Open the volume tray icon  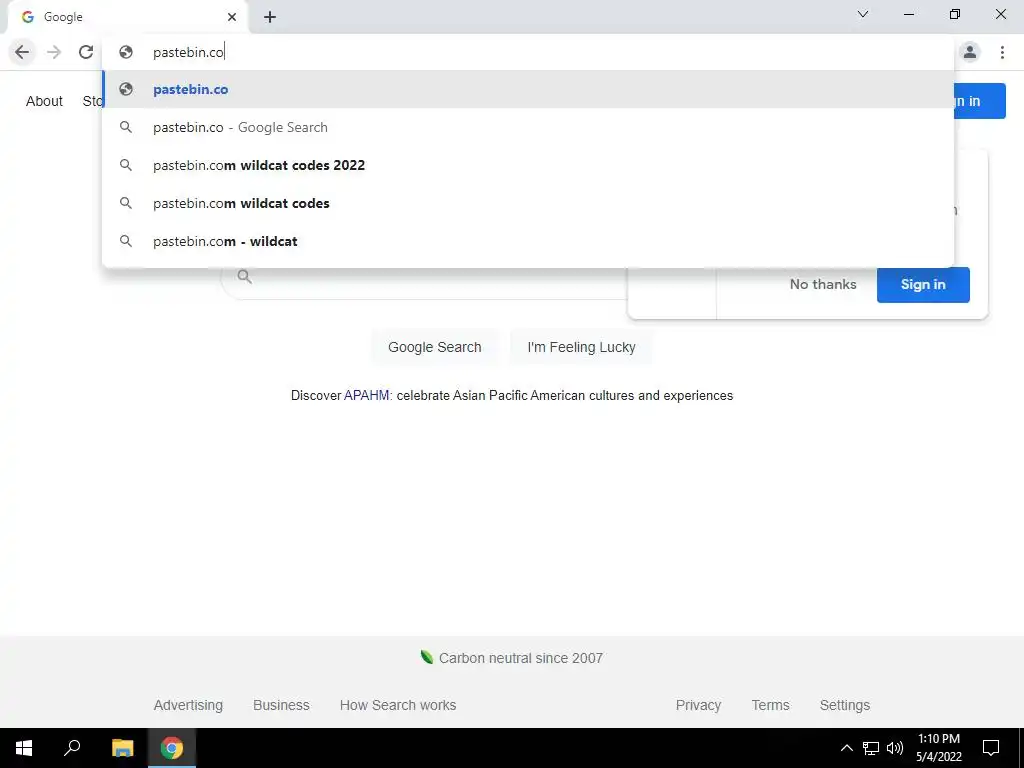click(895, 748)
